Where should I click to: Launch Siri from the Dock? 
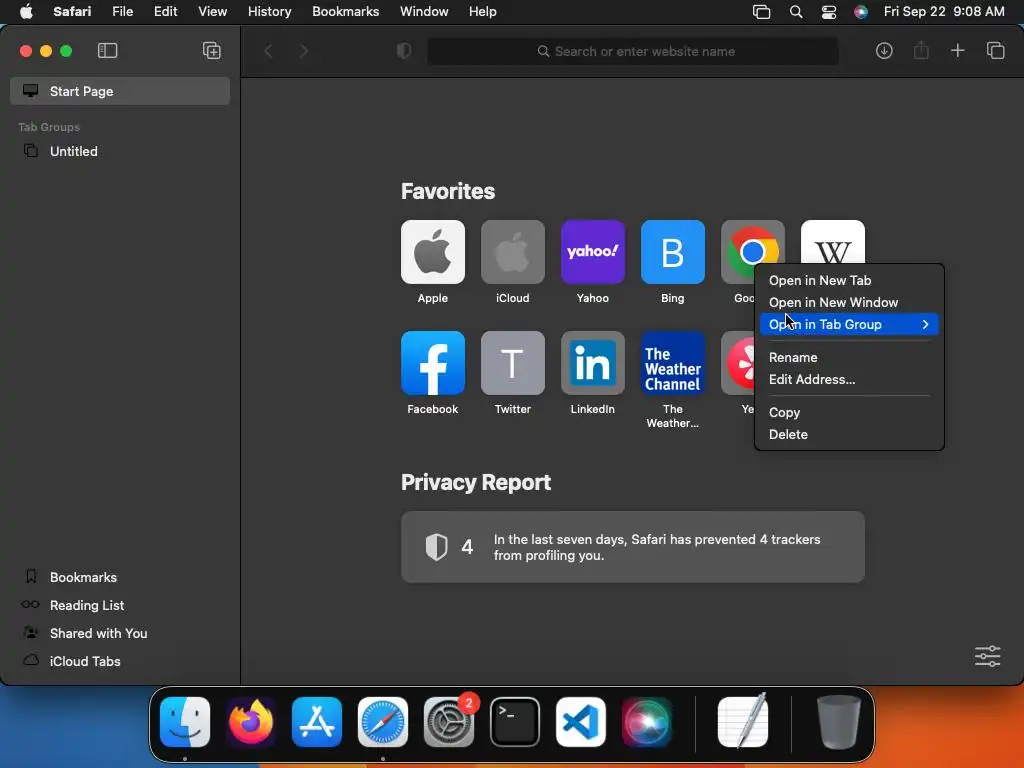pyautogui.click(x=647, y=722)
